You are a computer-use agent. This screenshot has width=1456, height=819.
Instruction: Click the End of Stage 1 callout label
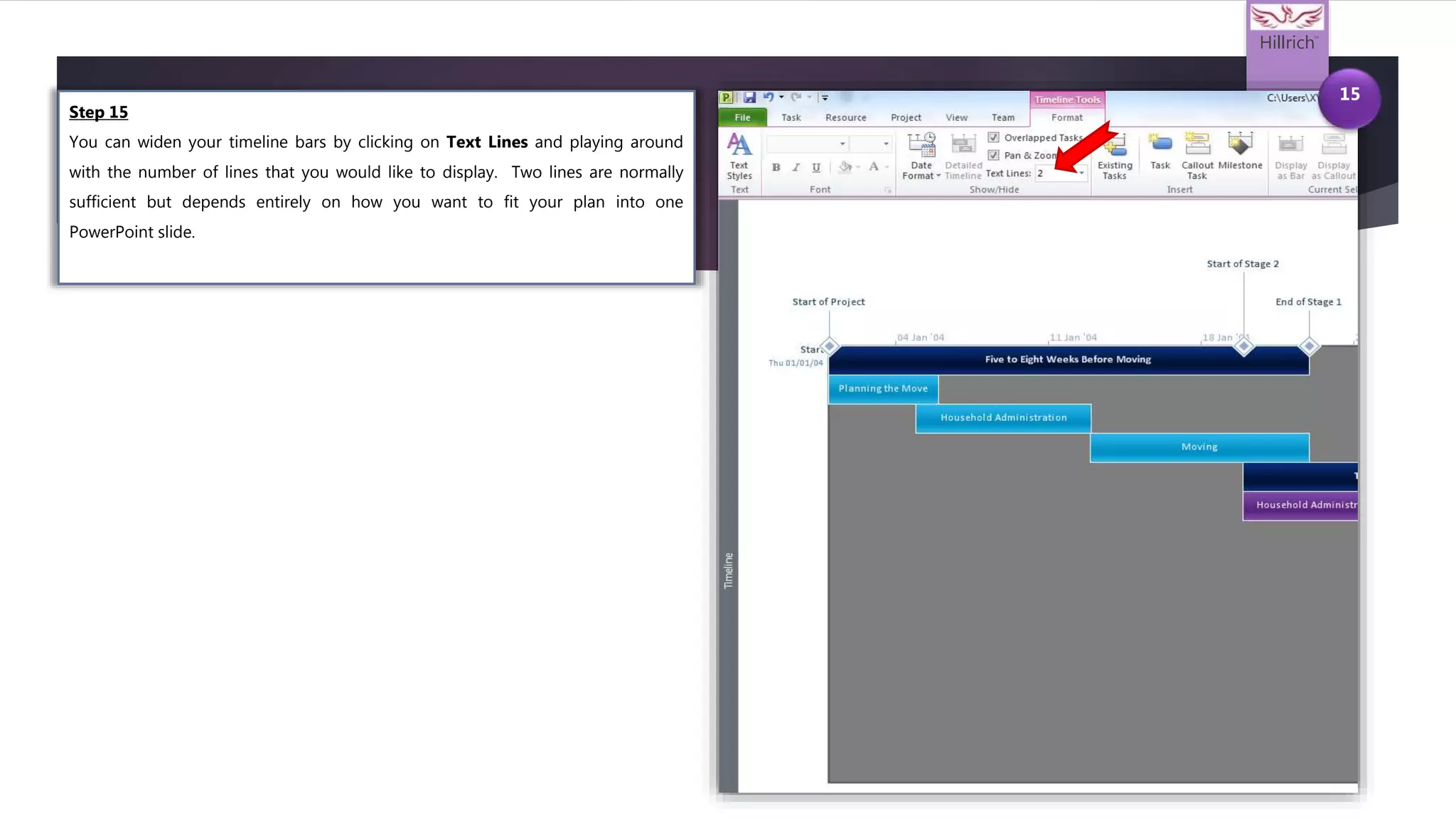pos(1308,302)
